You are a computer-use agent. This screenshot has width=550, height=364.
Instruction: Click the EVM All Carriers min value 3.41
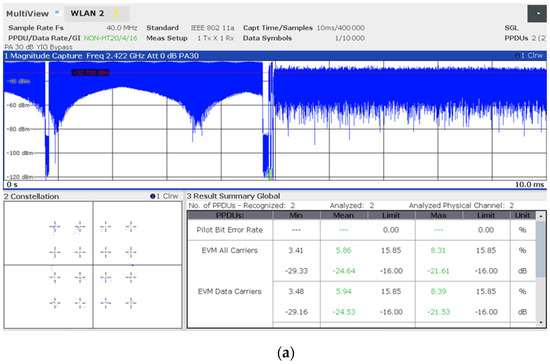296,250
